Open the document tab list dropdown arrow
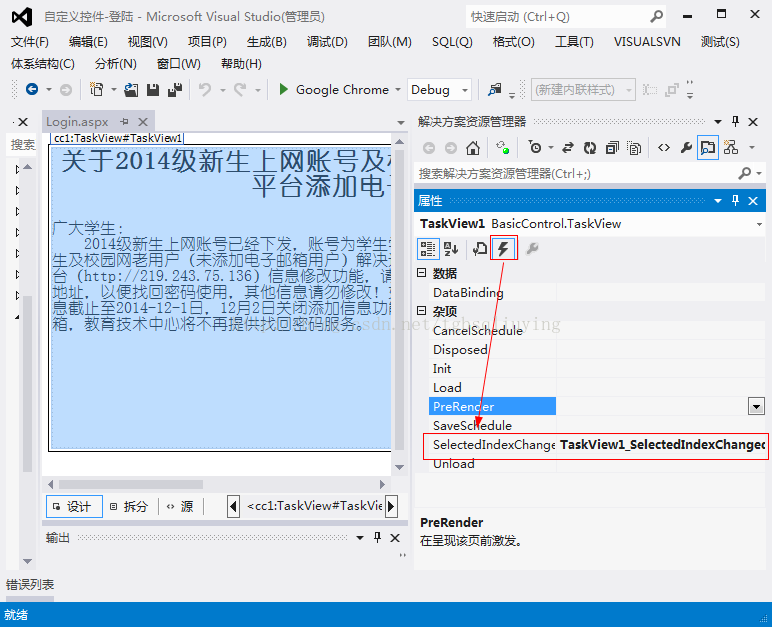Screen dimensions: 772x627 (x=401, y=122)
